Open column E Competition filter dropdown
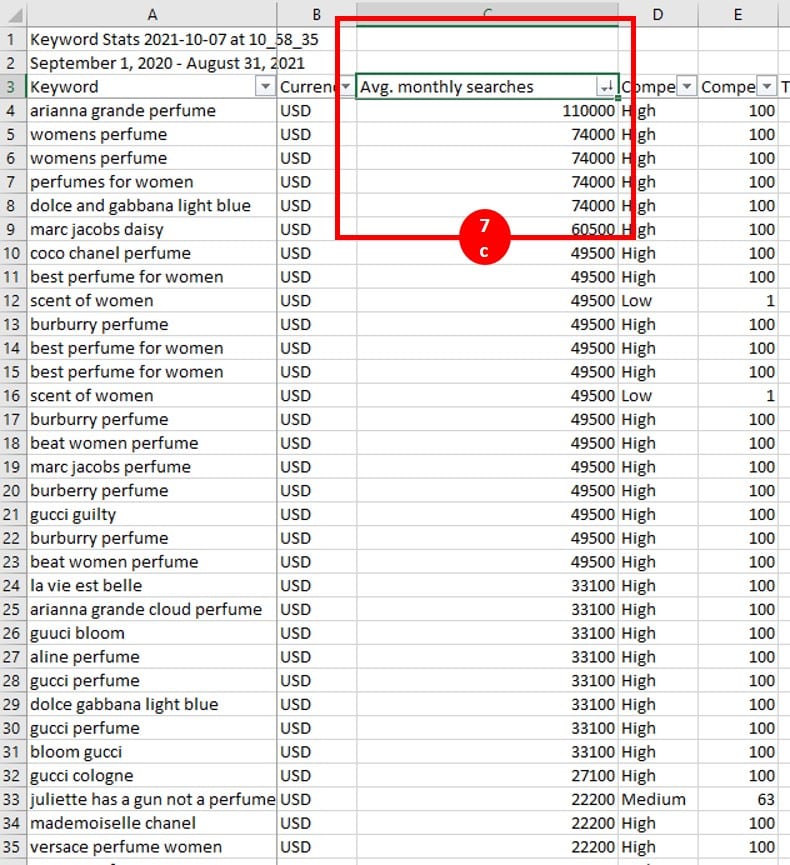Viewport: 790px width, 865px height. click(x=767, y=87)
